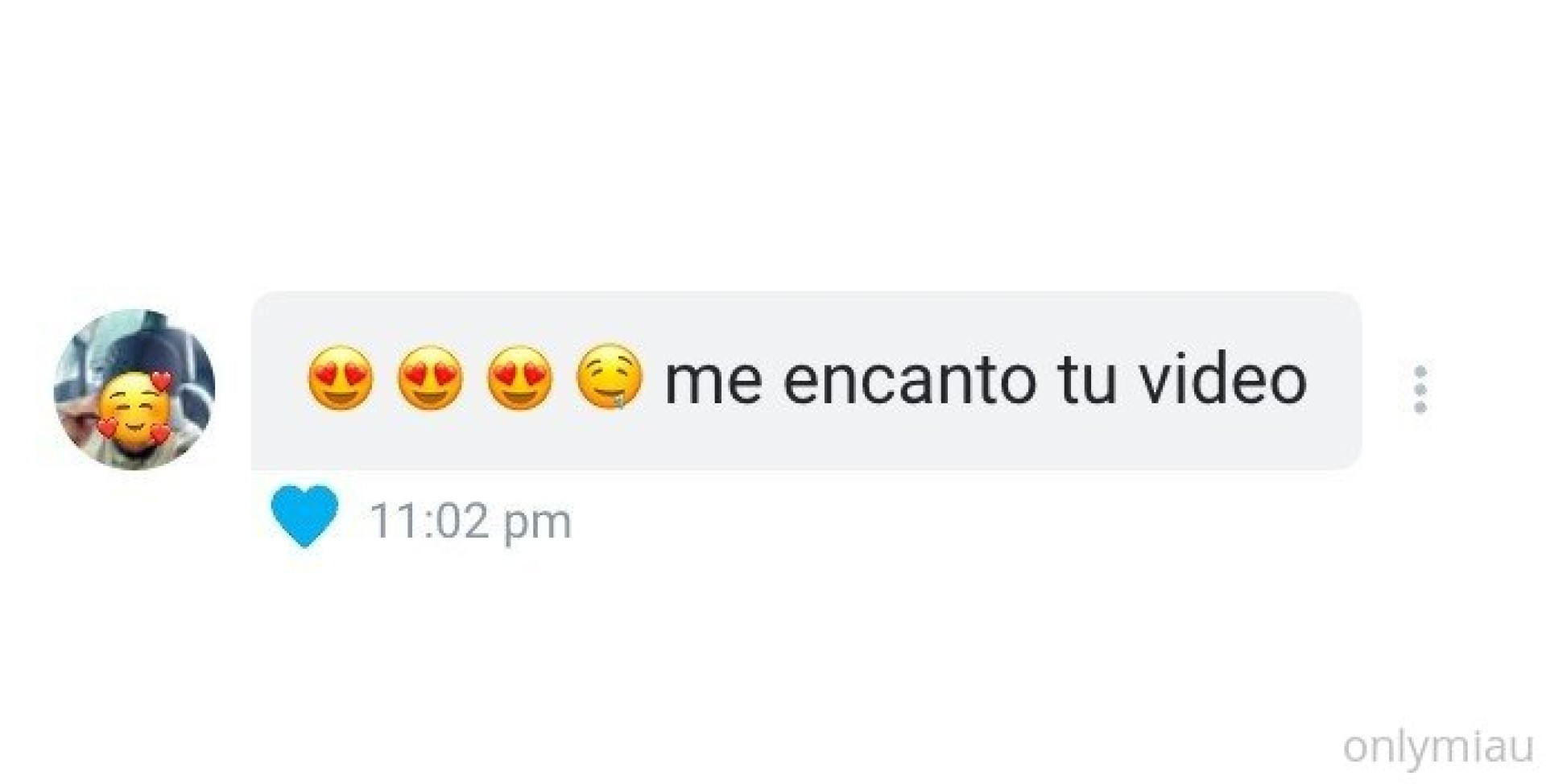The image size is (1546, 784).
Task: Click the word 'me' in message
Action: (713, 382)
